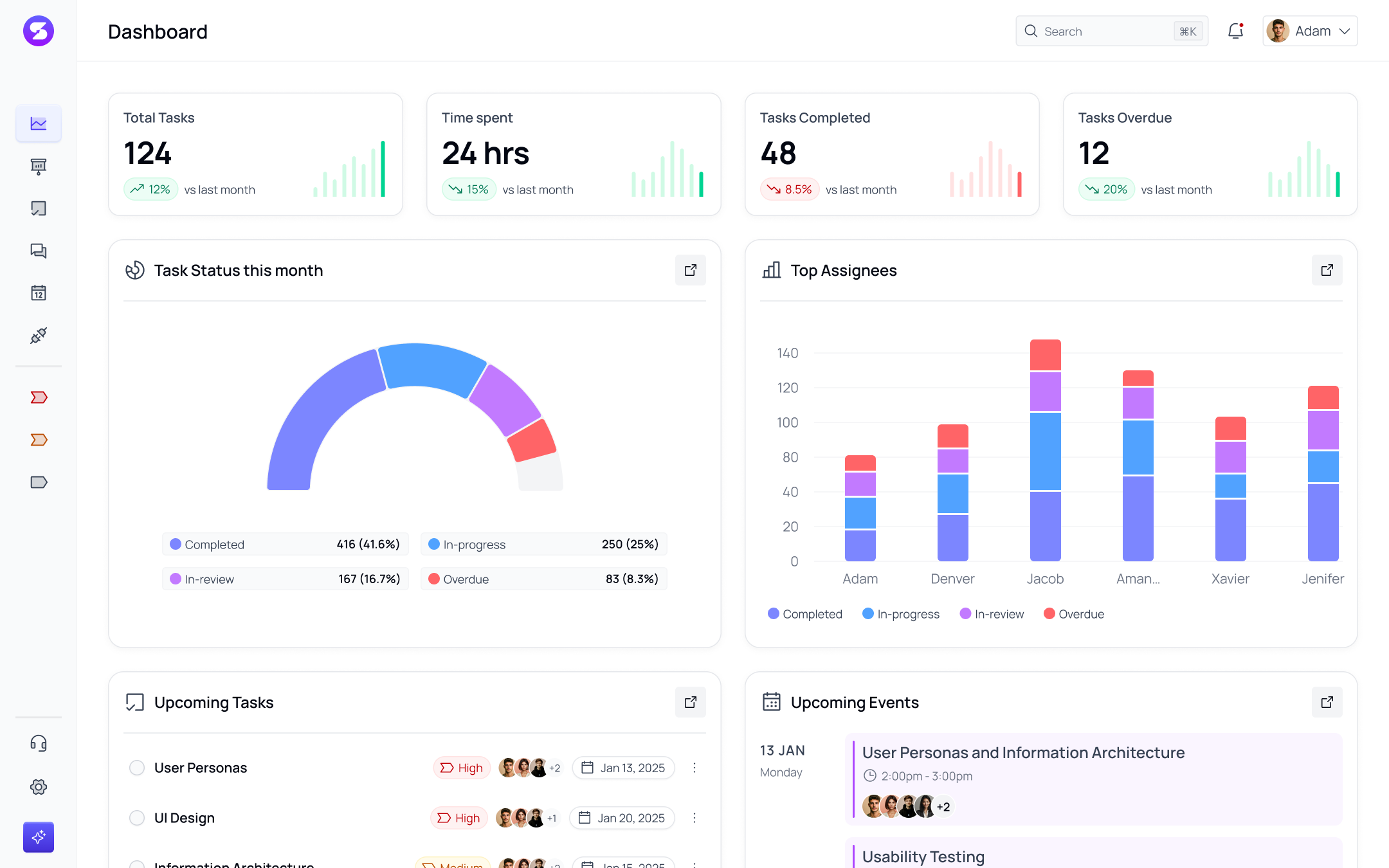Open the Adam user account dropdown
This screenshot has height=868, width=1389.
(1310, 31)
